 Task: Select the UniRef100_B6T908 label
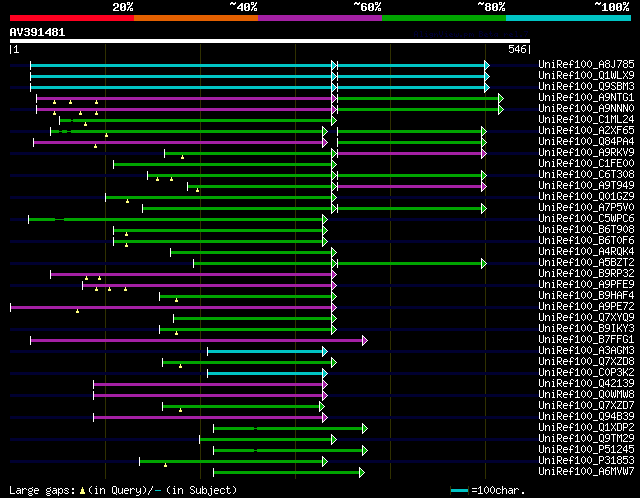pos(586,230)
